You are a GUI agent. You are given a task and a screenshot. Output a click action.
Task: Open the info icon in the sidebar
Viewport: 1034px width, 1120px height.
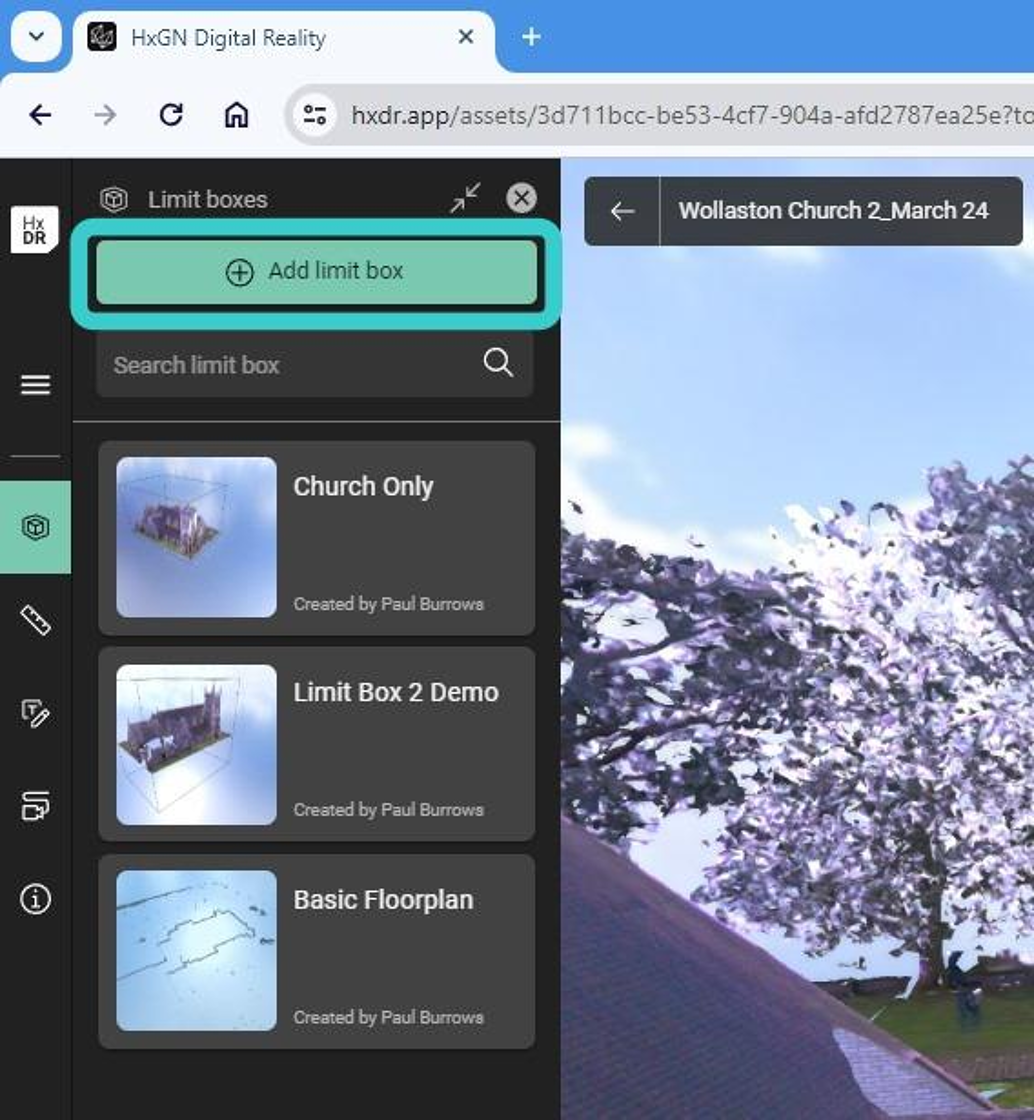point(35,899)
